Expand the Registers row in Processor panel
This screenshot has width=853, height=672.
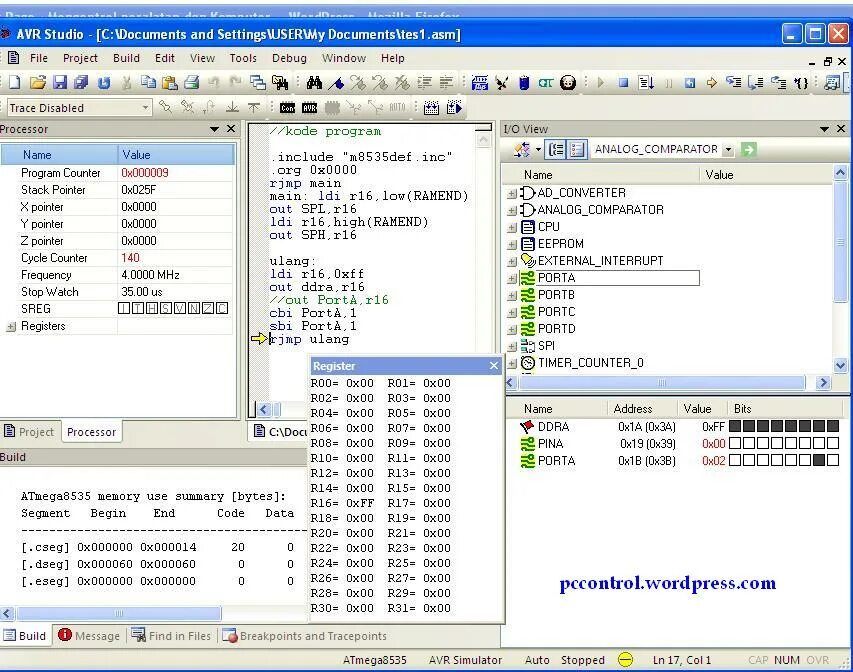pos(11,326)
